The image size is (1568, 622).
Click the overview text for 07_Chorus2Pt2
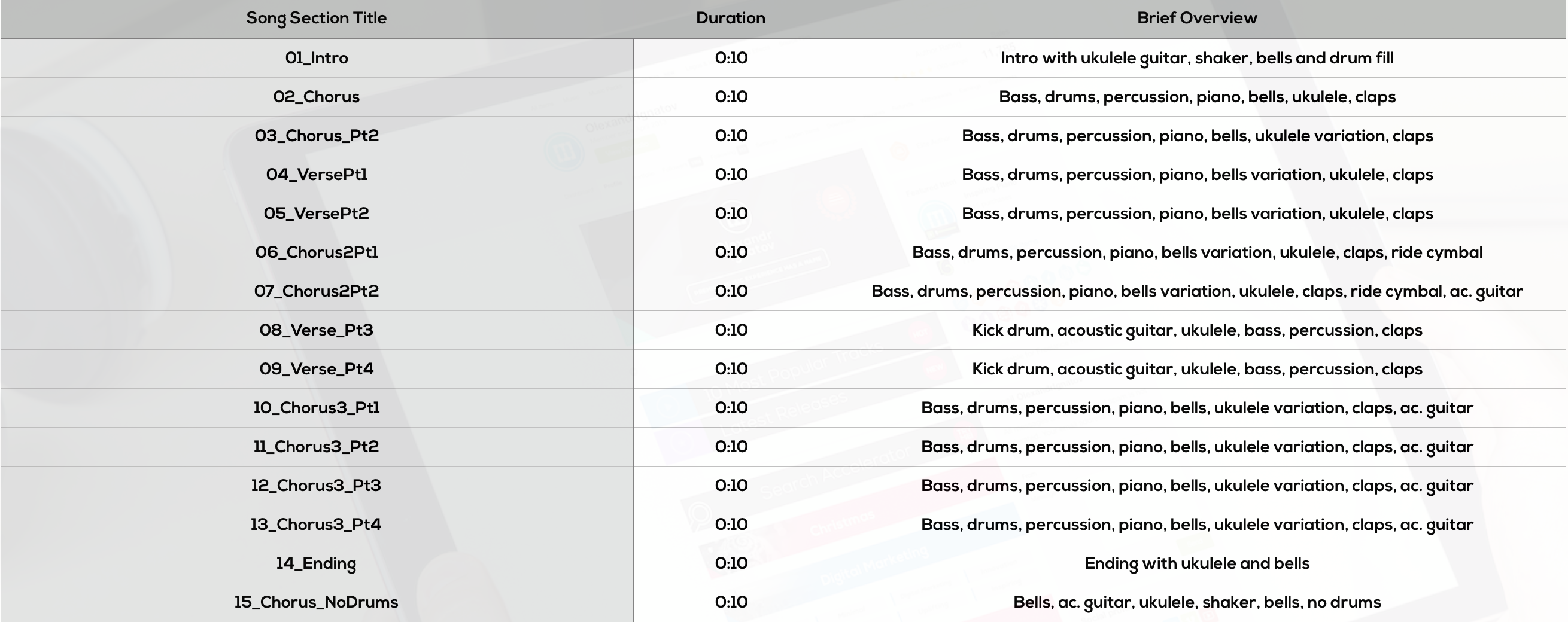[1197, 292]
